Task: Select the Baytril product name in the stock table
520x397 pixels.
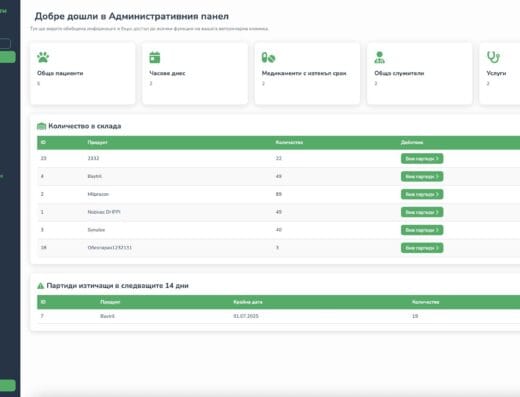Action: tap(95, 176)
